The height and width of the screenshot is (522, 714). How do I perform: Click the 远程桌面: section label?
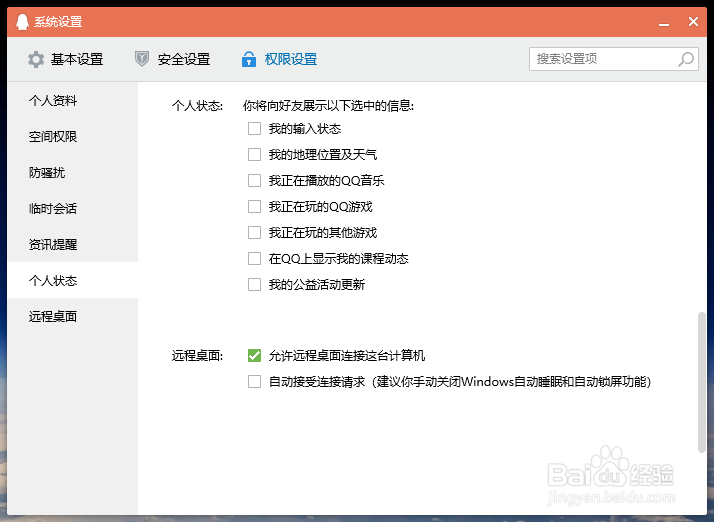coord(197,355)
